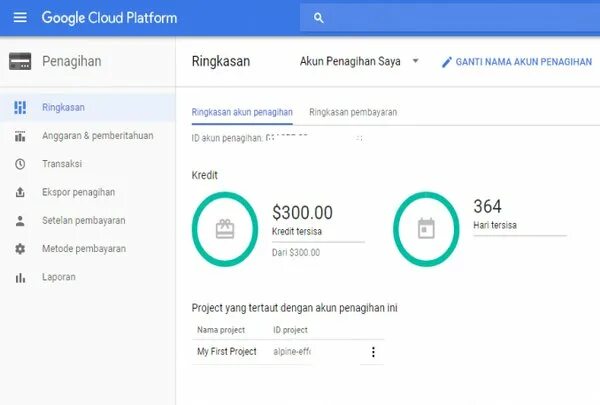Click the ID project column header
This screenshot has width=600, height=405.
(x=290, y=330)
